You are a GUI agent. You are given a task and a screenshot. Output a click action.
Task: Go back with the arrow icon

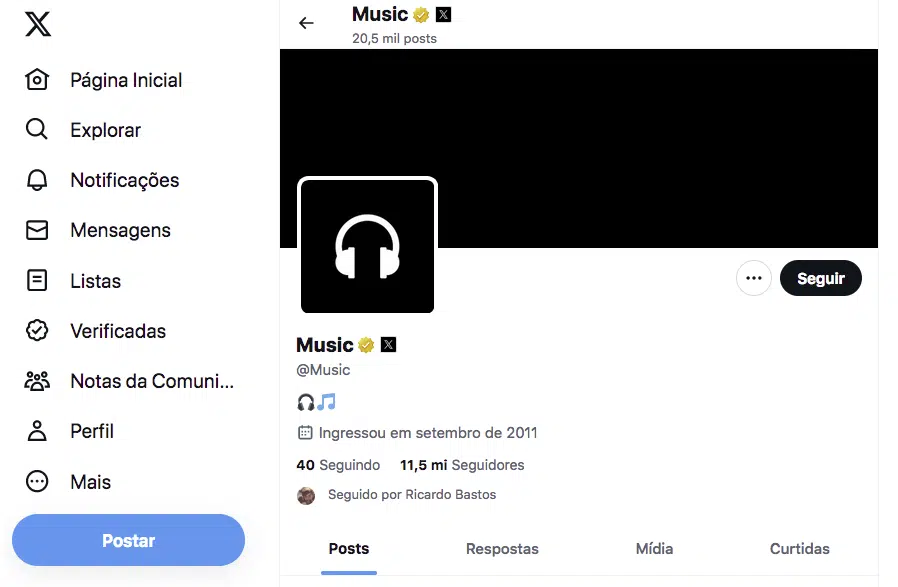(x=306, y=23)
